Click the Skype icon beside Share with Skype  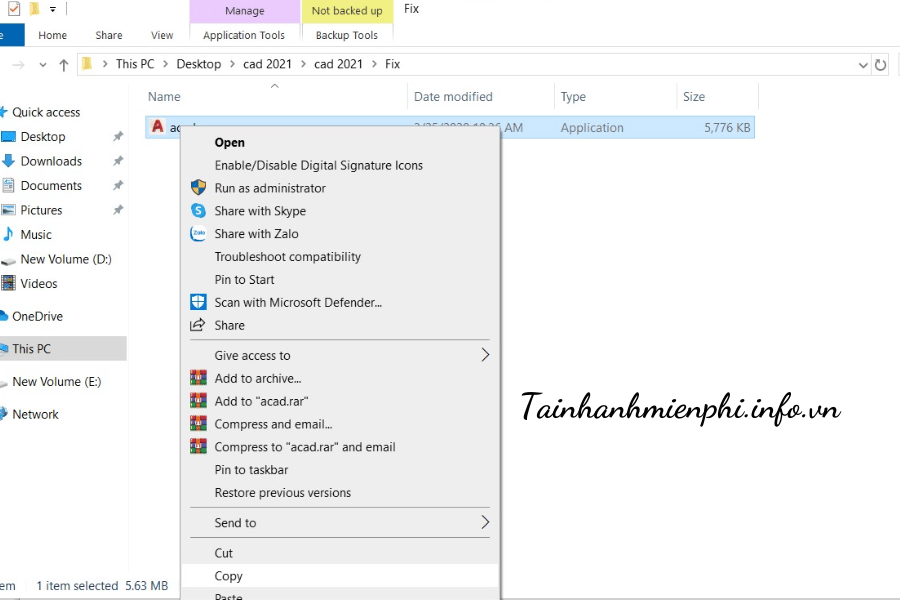point(198,211)
